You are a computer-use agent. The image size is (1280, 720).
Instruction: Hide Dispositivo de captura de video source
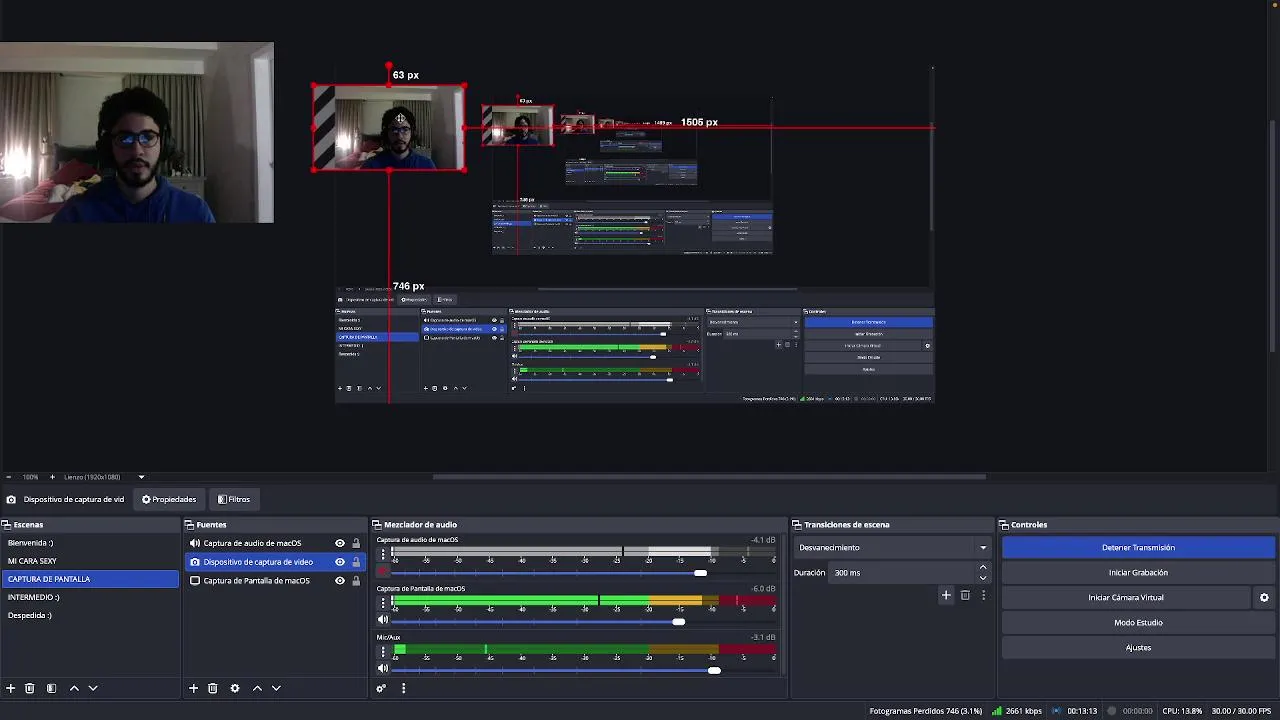point(340,562)
